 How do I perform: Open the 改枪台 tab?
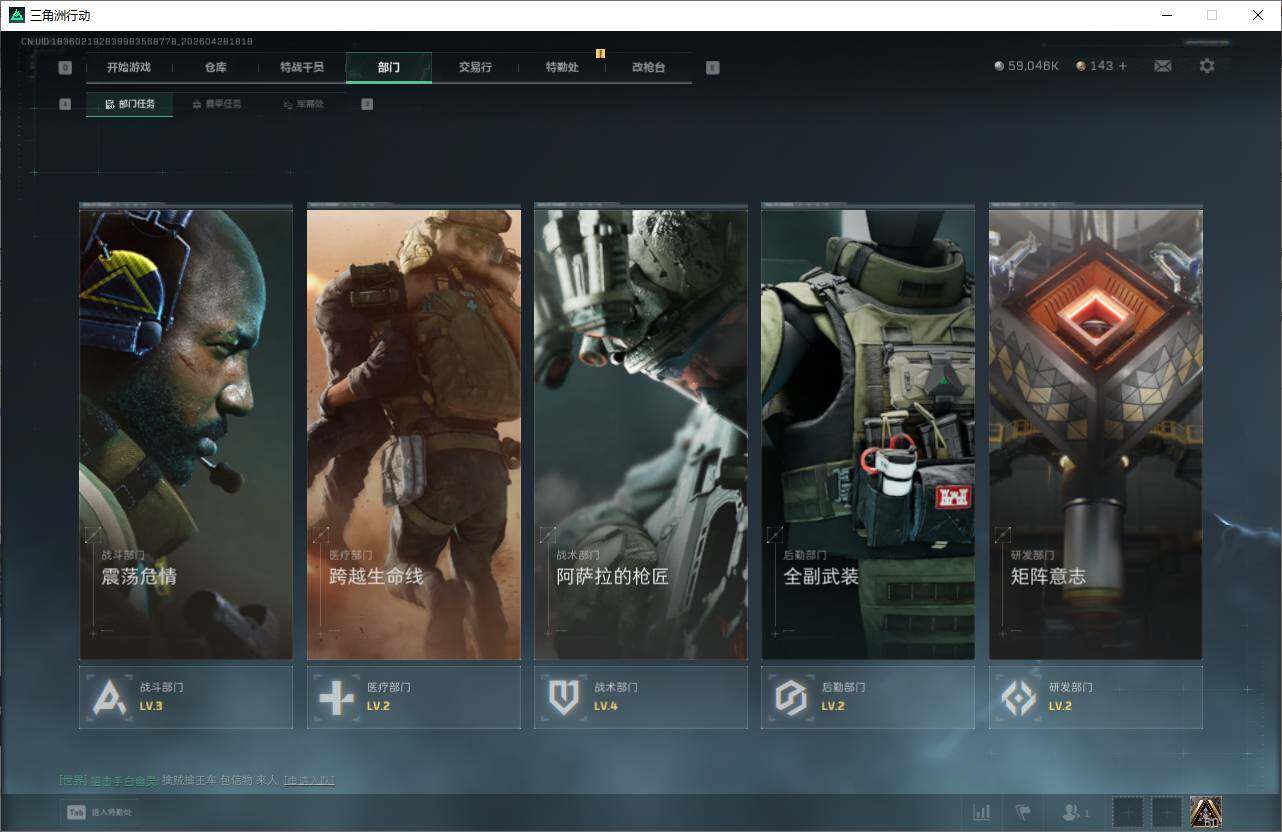pyautogui.click(x=648, y=67)
